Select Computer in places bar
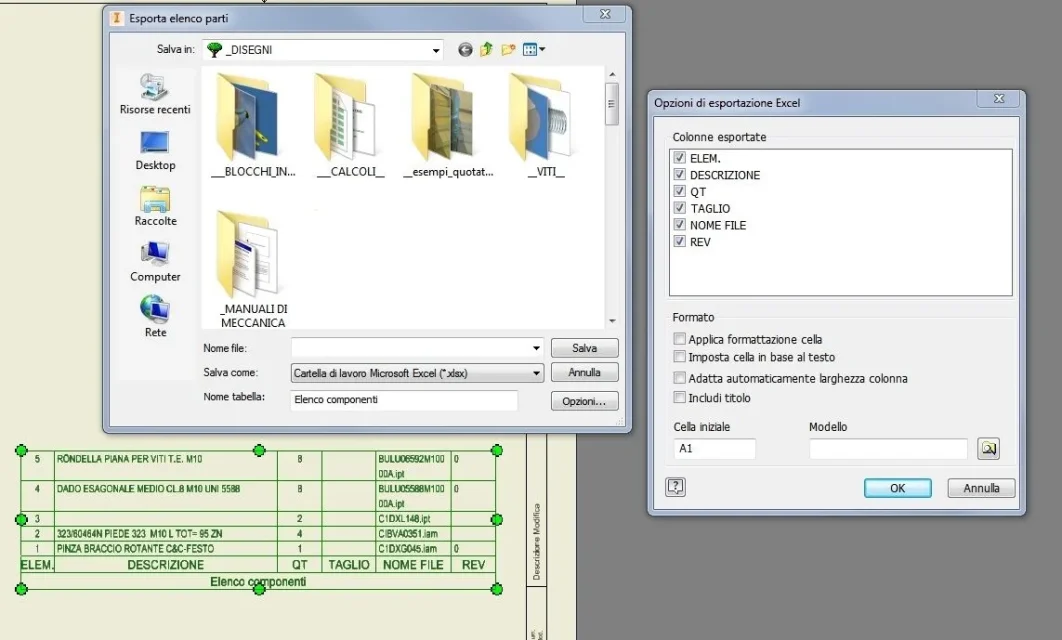 [x=154, y=262]
